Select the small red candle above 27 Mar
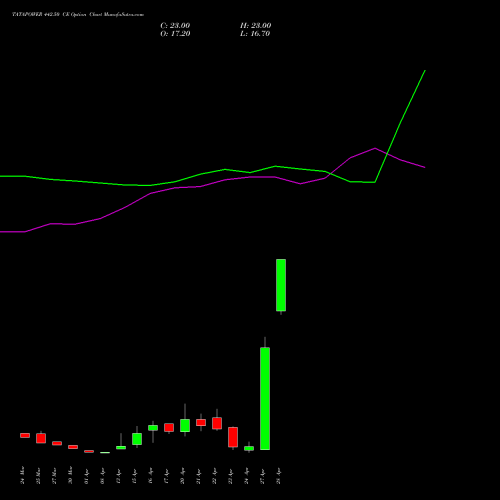Screen dimensions: 500x500 click(57, 443)
